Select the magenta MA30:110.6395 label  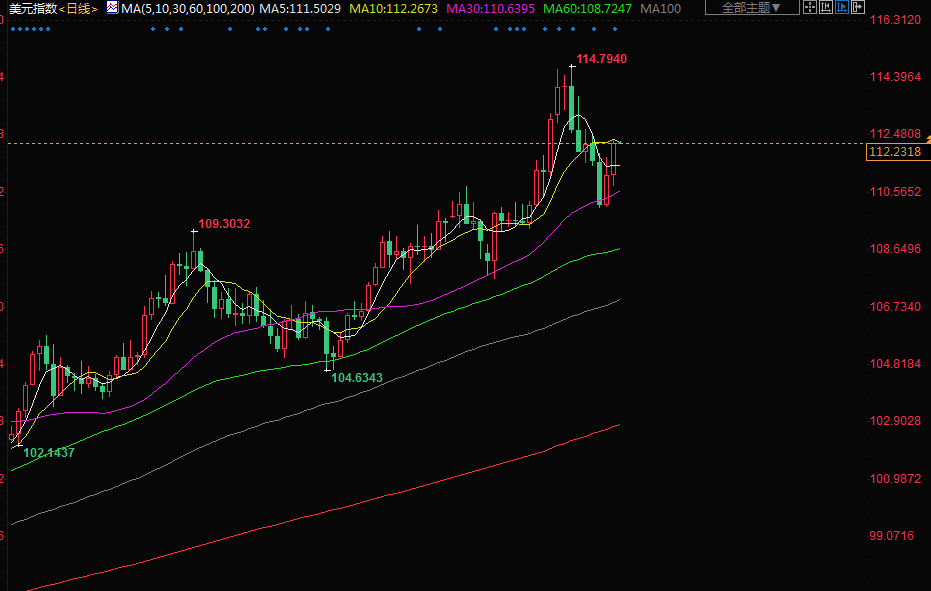(x=490, y=8)
